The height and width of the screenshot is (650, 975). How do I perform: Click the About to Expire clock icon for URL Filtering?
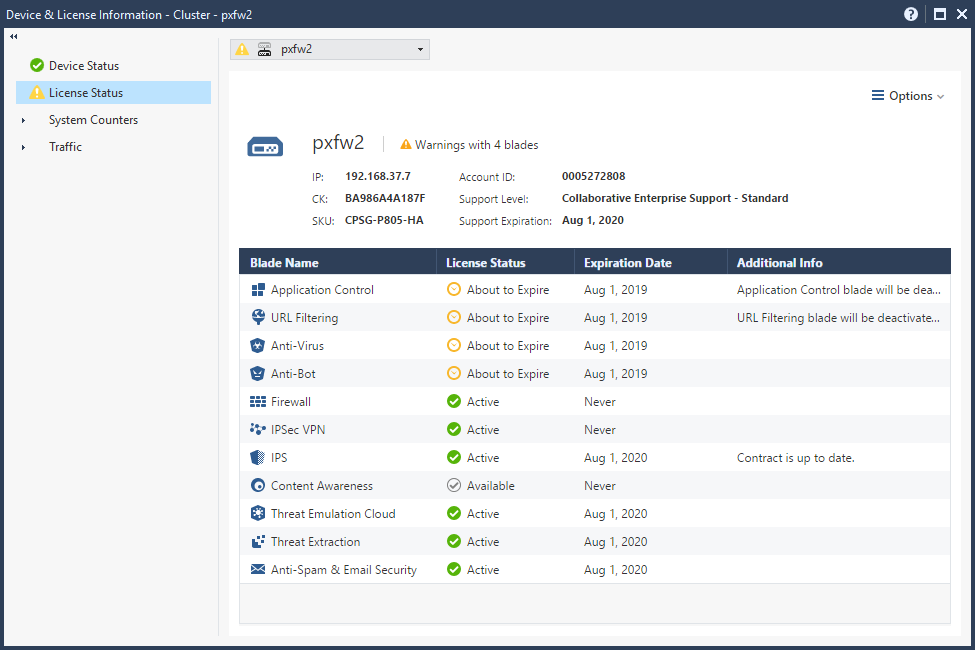pyautogui.click(x=454, y=317)
